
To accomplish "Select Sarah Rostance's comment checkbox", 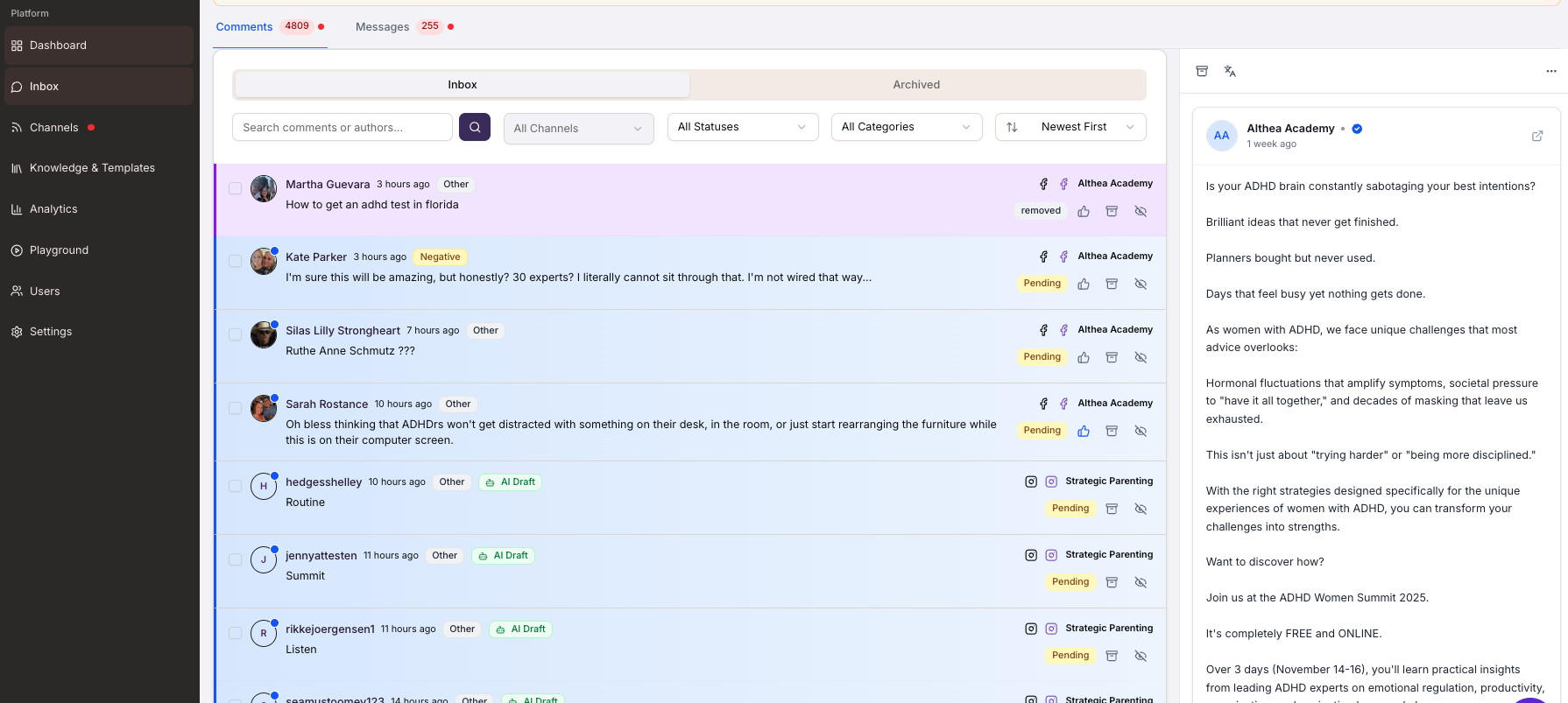I will click(x=235, y=408).
